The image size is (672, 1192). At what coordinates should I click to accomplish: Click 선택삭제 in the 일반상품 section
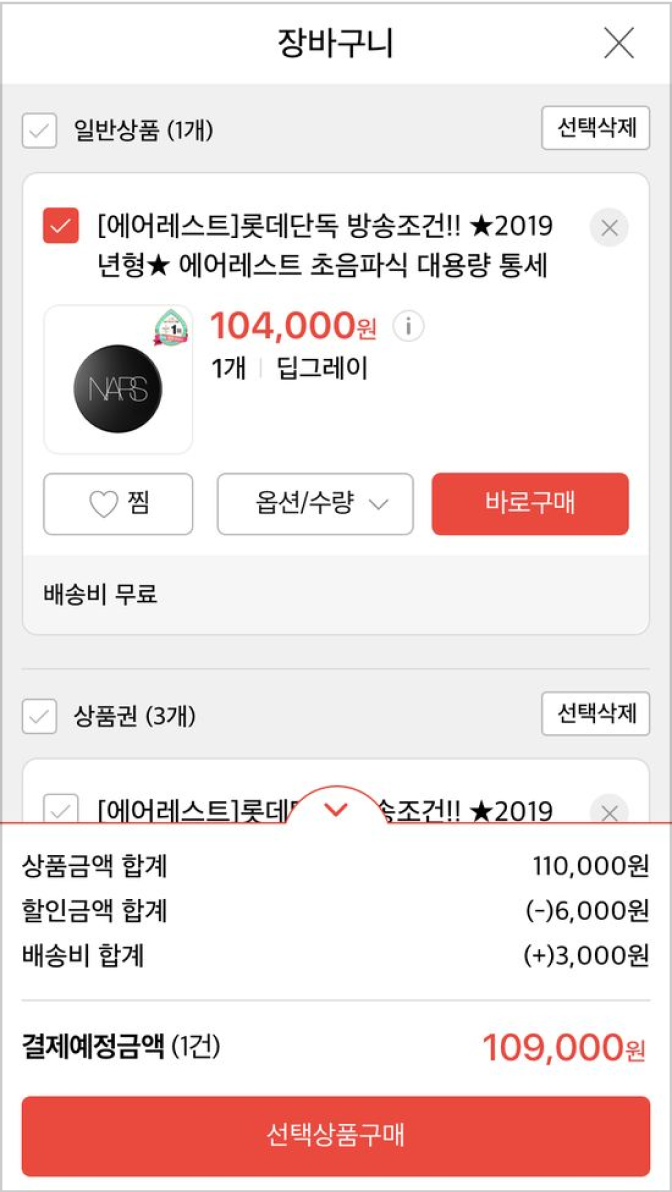(596, 129)
